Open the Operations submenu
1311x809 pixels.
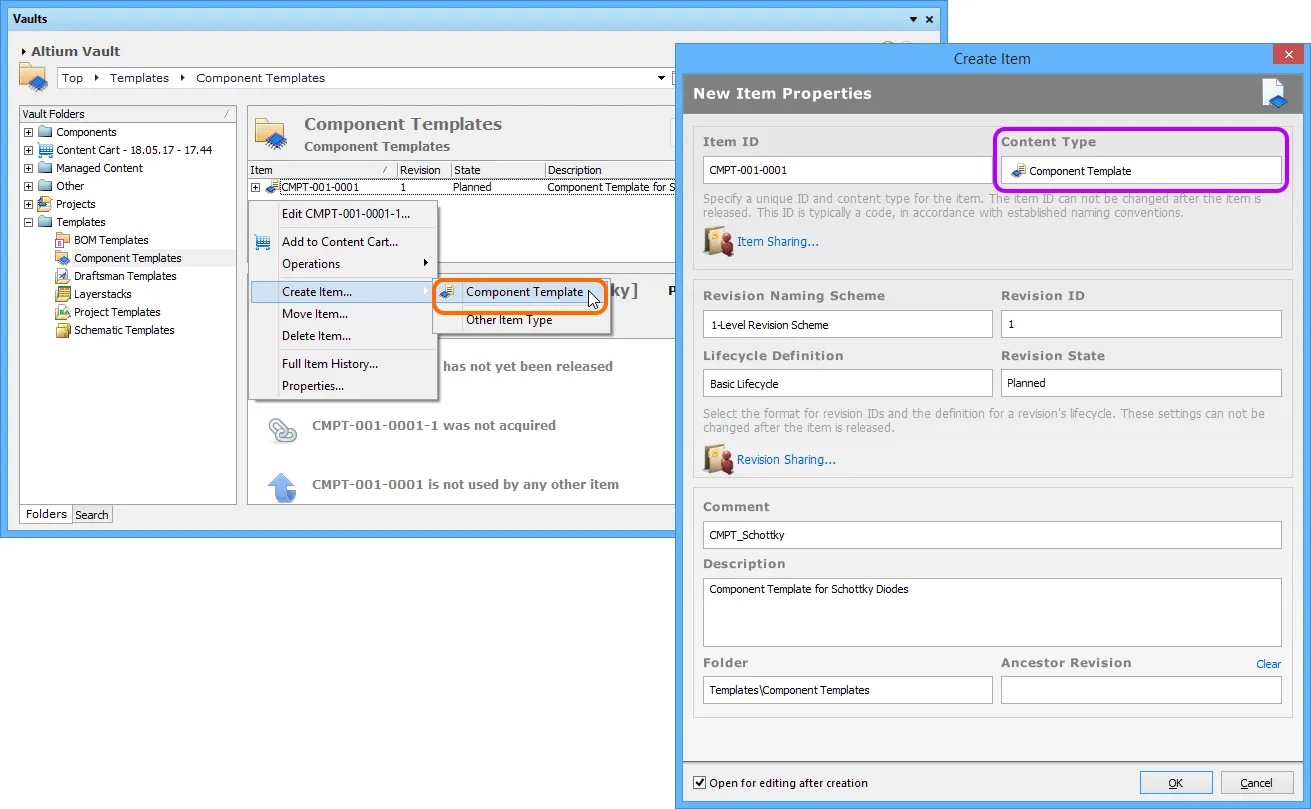click(343, 264)
